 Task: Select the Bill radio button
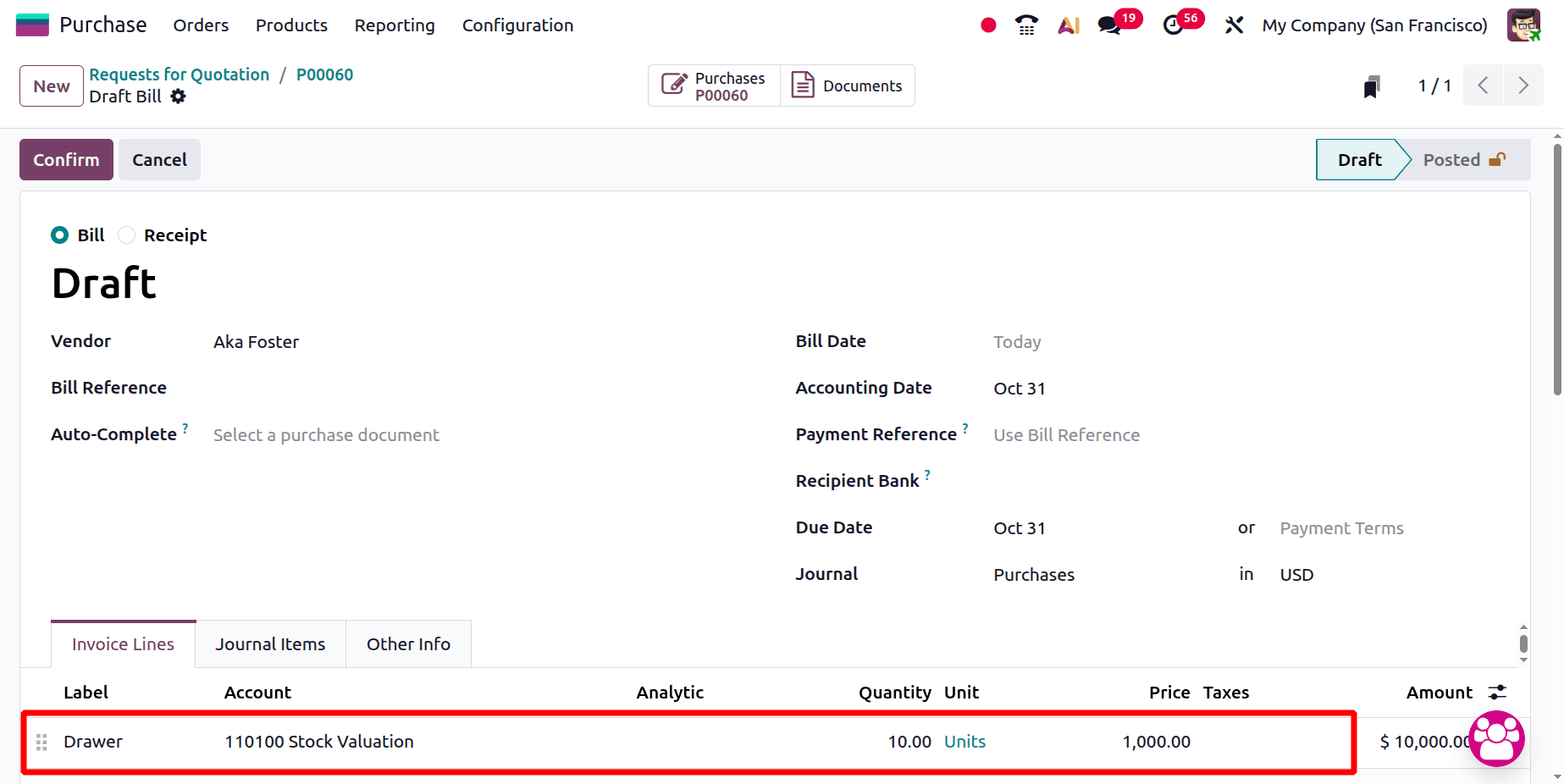(59, 235)
